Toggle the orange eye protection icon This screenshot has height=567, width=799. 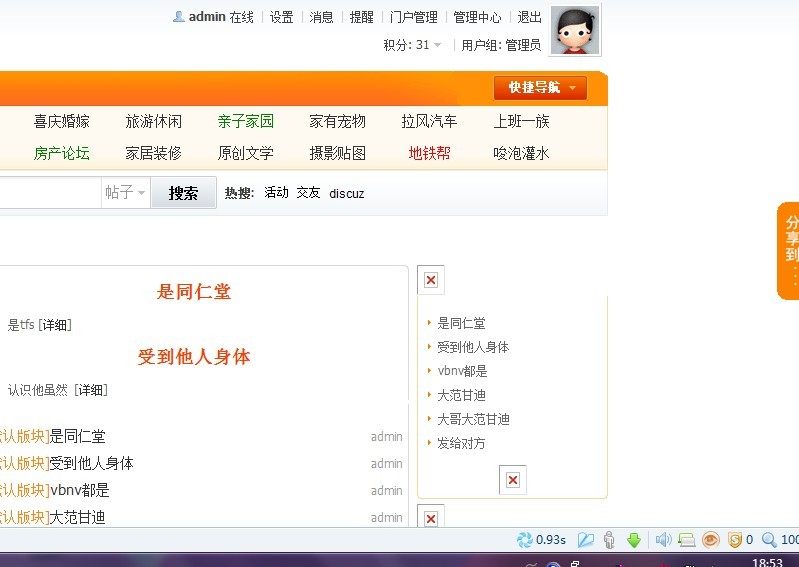(x=710, y=539)
